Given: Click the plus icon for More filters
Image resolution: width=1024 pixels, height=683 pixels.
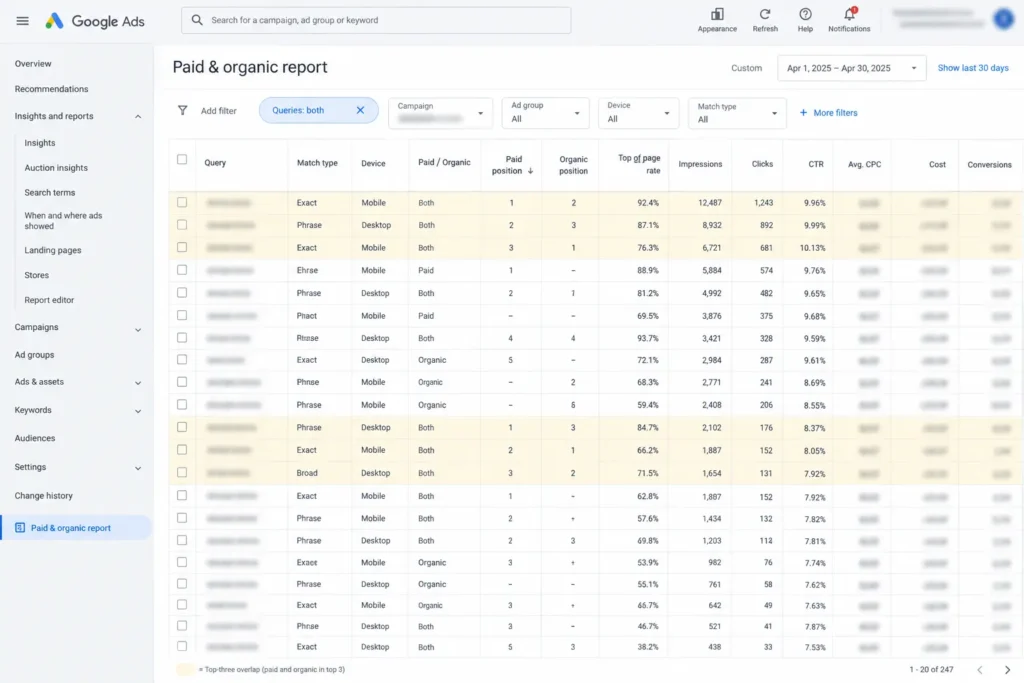Looking at the screenshot, I should pos(803,112).
